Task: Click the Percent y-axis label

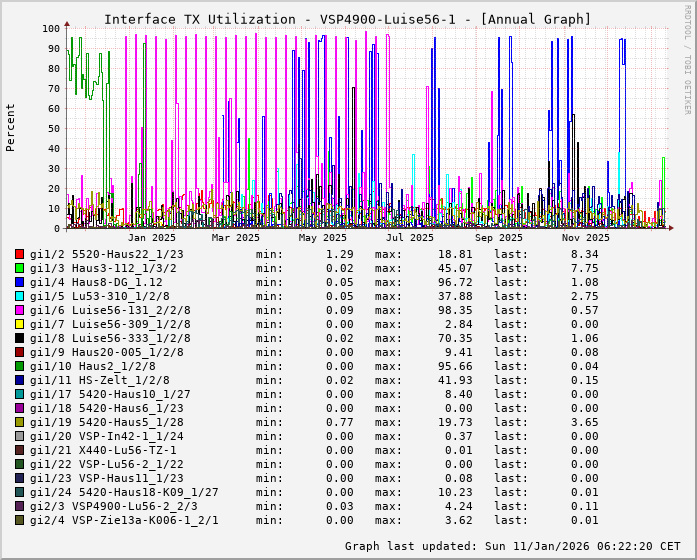Action: pos(11,127)
